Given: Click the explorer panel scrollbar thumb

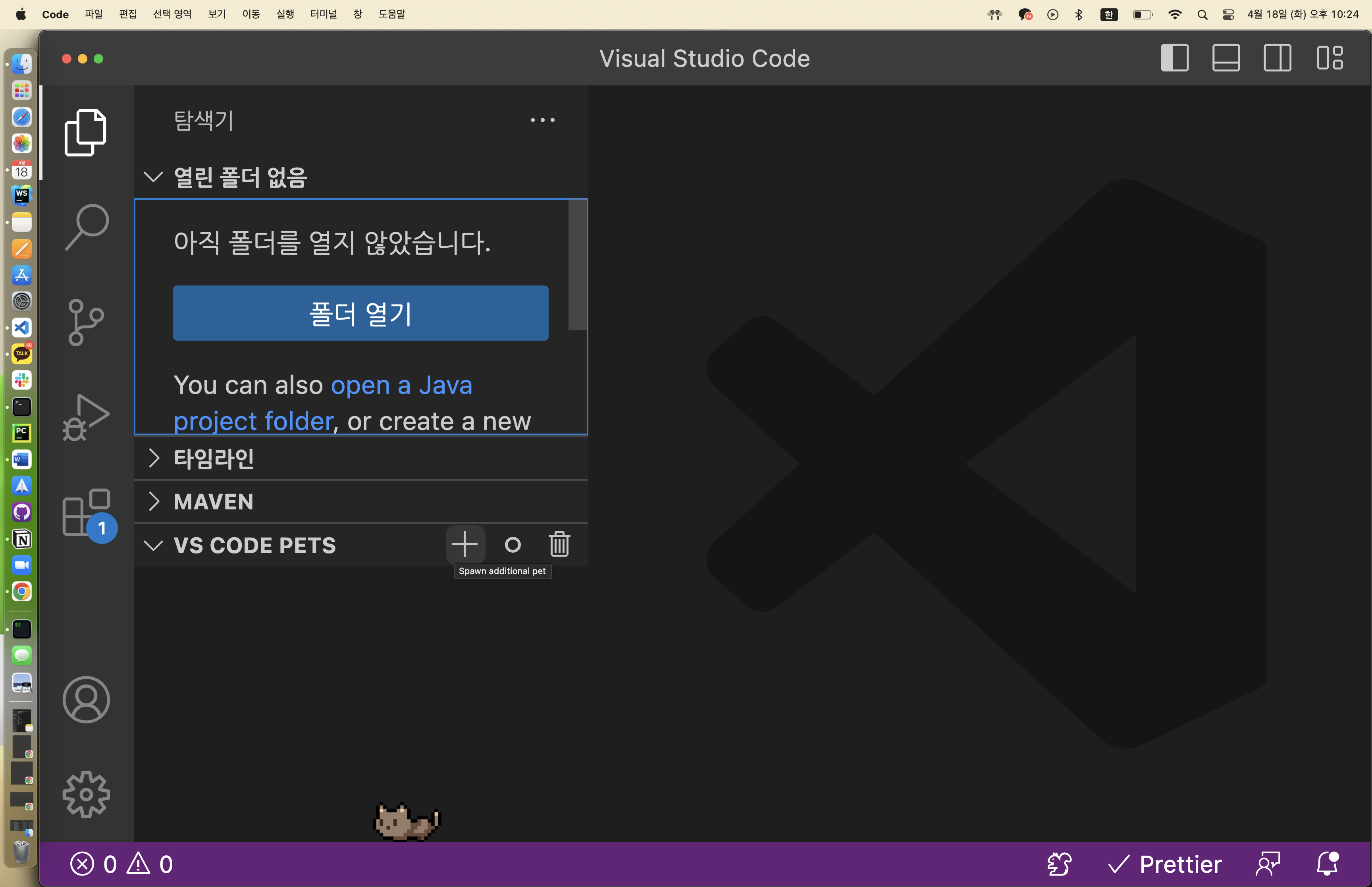Looking at the screenshot, I should 577,265.
